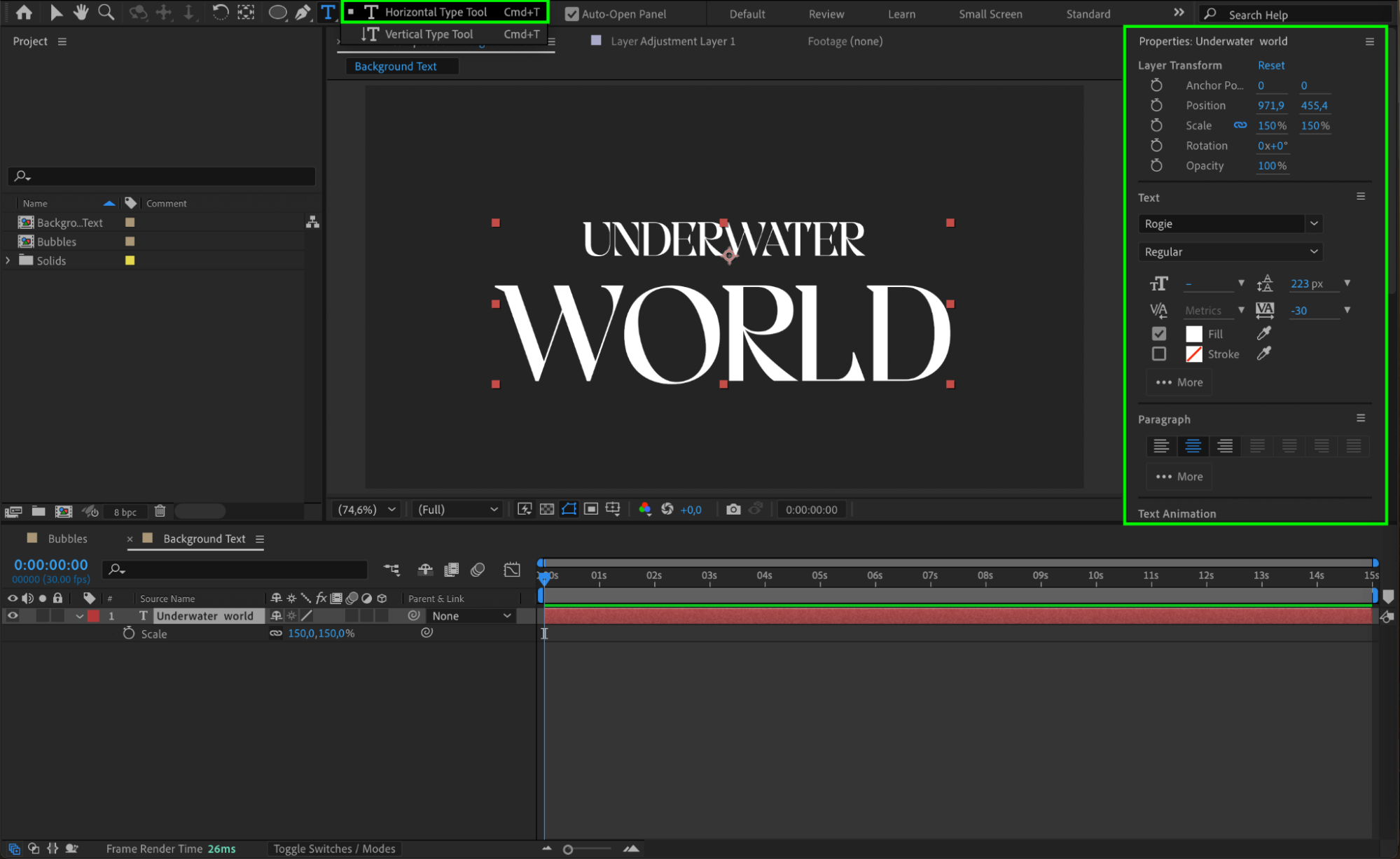Click Reset in Layer Transform
The width and height of the screenshot is (1400, 859).
click(x=1270, y=65)
